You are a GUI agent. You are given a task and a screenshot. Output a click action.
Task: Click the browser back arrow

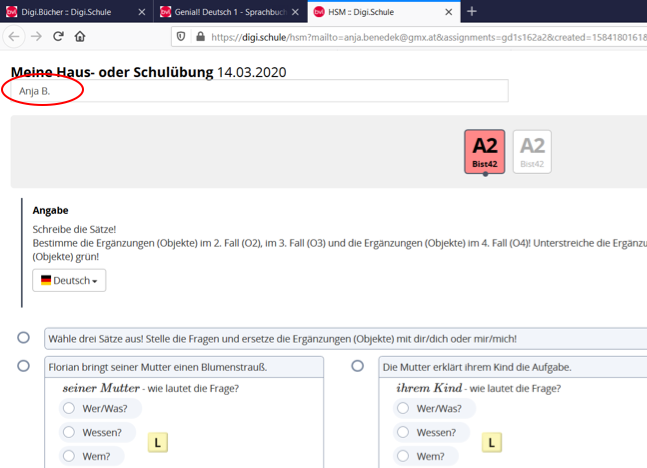(x=14, y=36)
